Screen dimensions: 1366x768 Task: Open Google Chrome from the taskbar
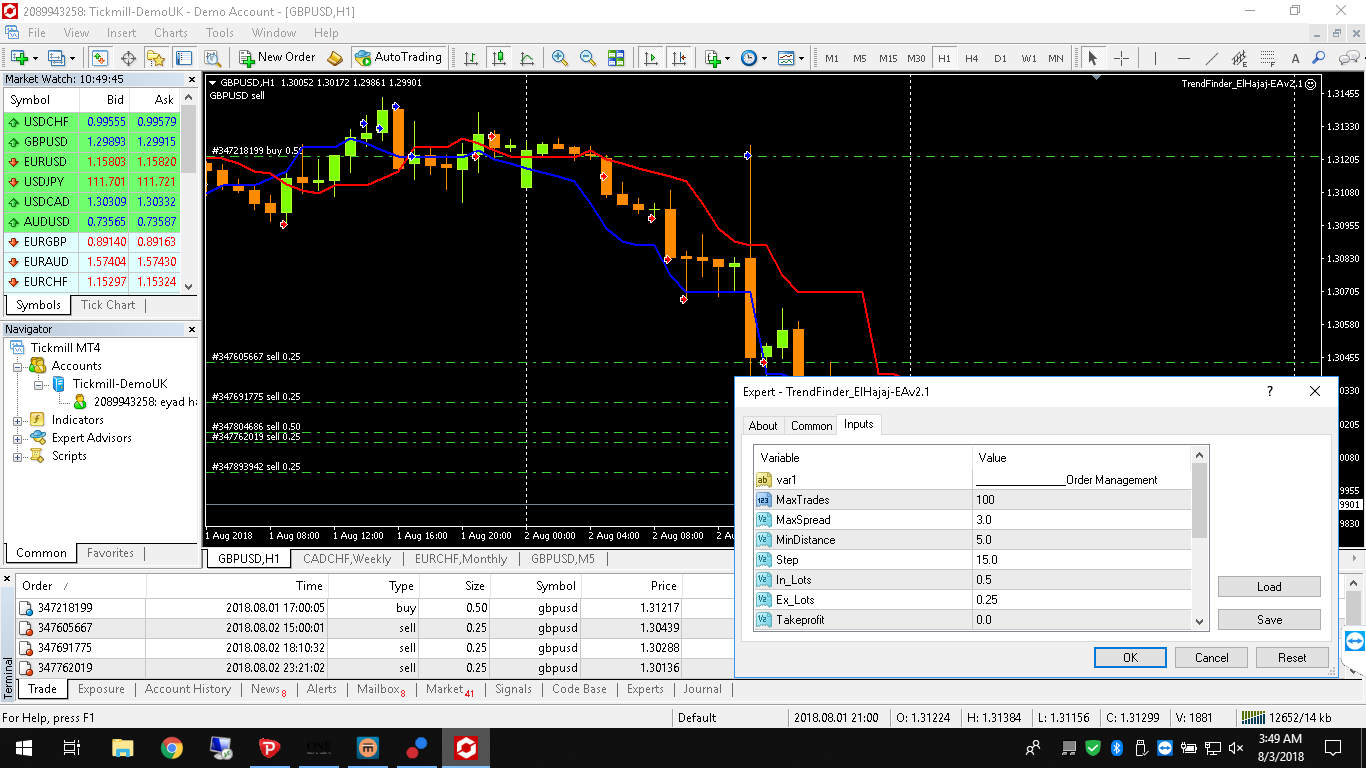coord(172,747)
